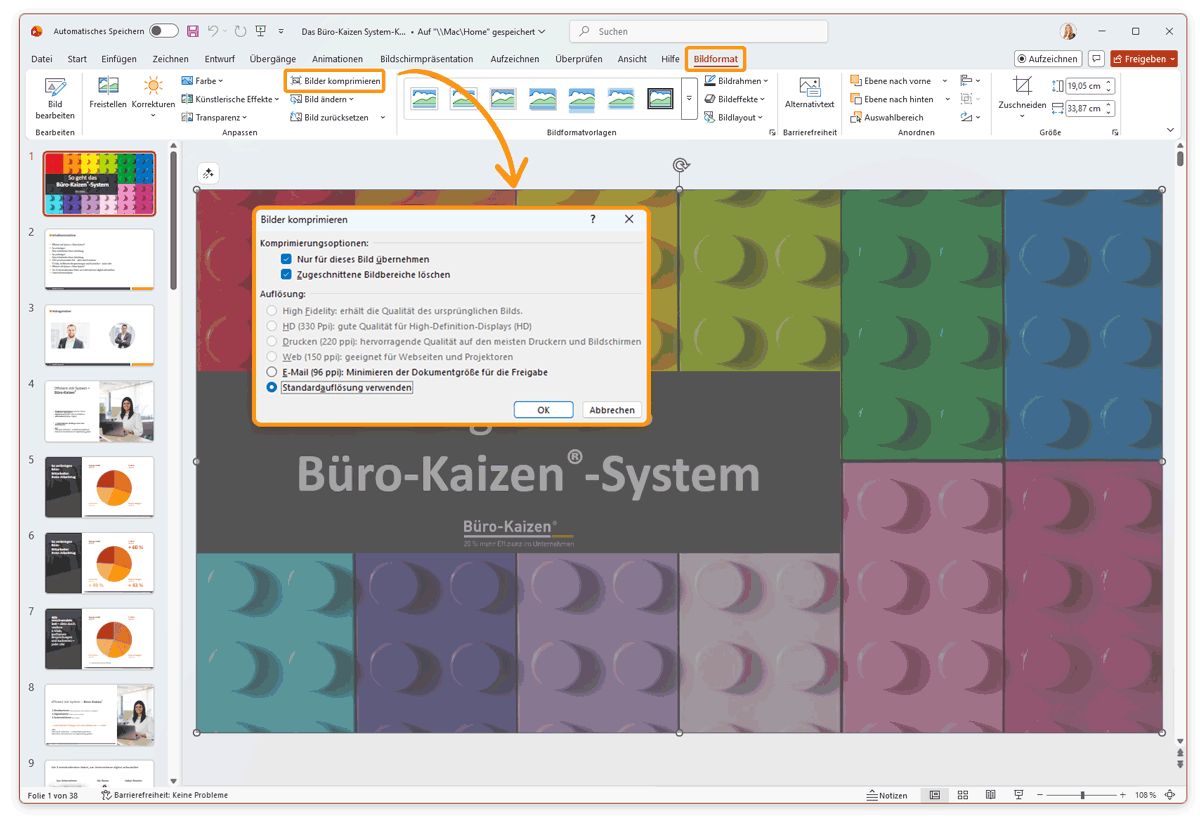Open Bild zurücksetzen in the ribbon
The width and height of the screenshot is (1200, 822).
[338, 117]
